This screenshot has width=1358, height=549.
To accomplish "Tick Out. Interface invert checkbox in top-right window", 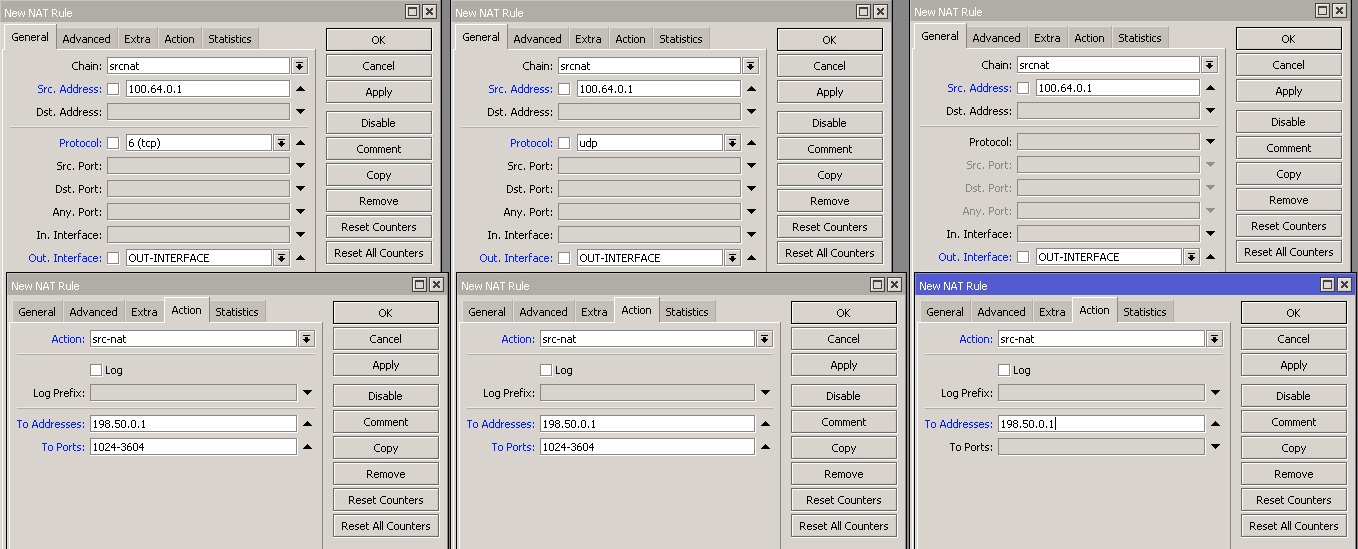I will [x=1023, y=257].
